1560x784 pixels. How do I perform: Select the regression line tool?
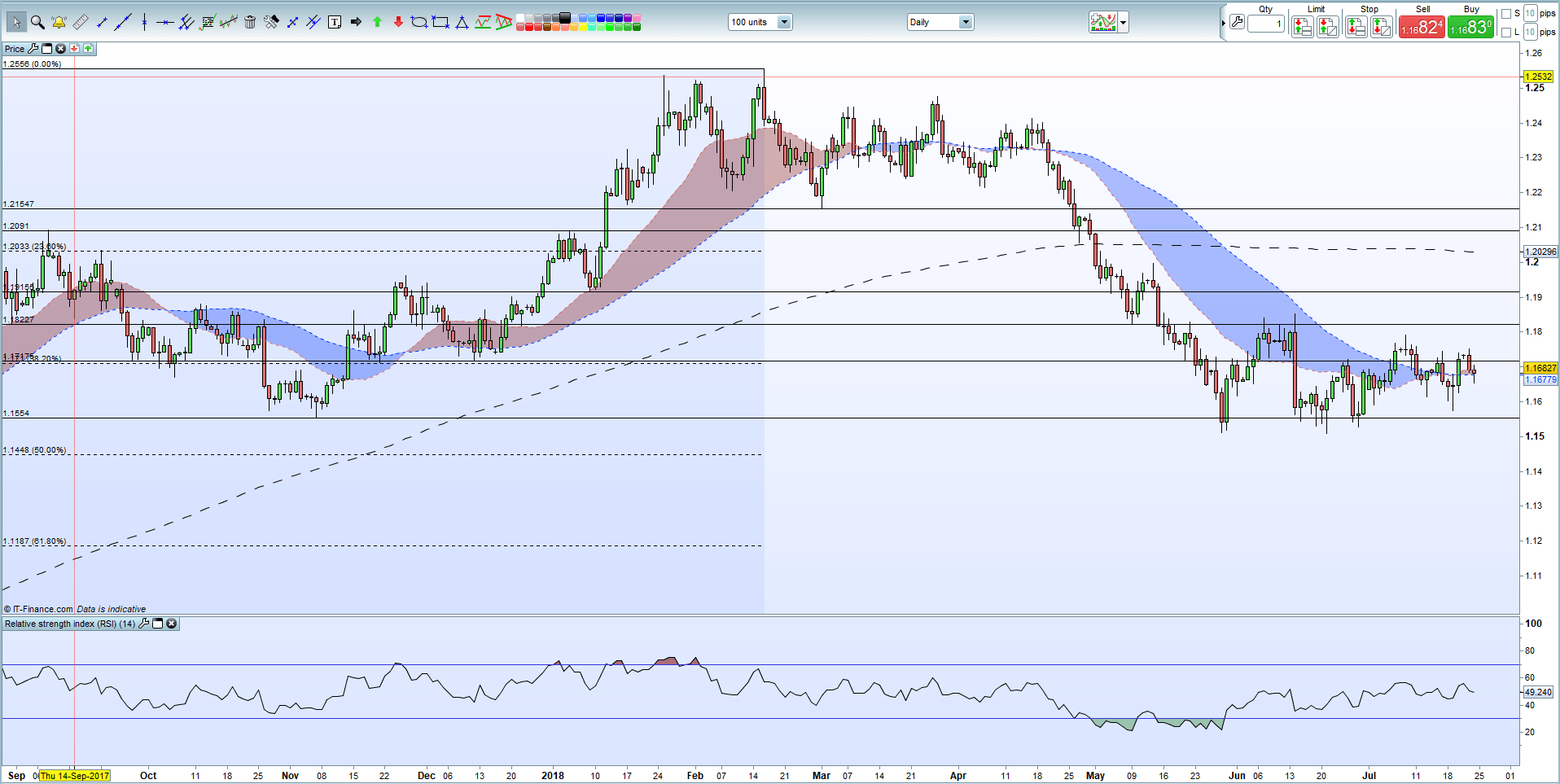(x=229, y=22)
